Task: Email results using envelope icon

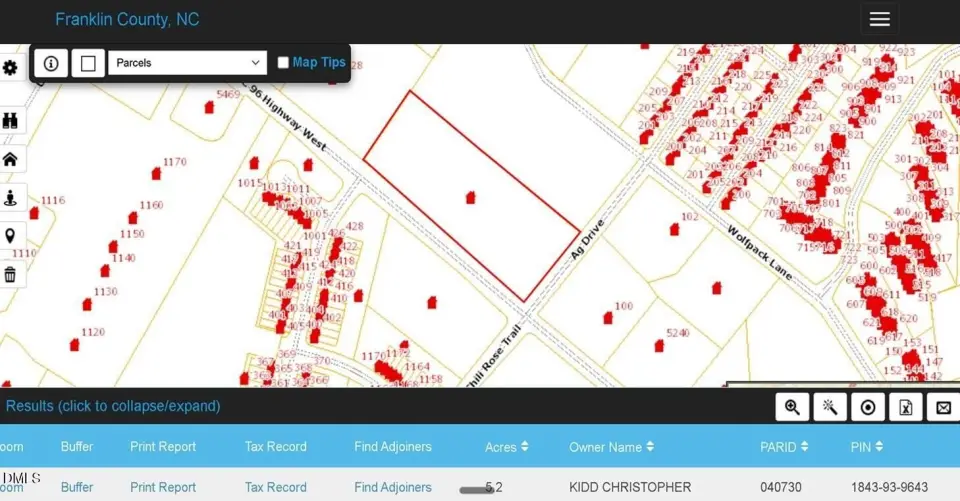Action: tap(942, 407)
